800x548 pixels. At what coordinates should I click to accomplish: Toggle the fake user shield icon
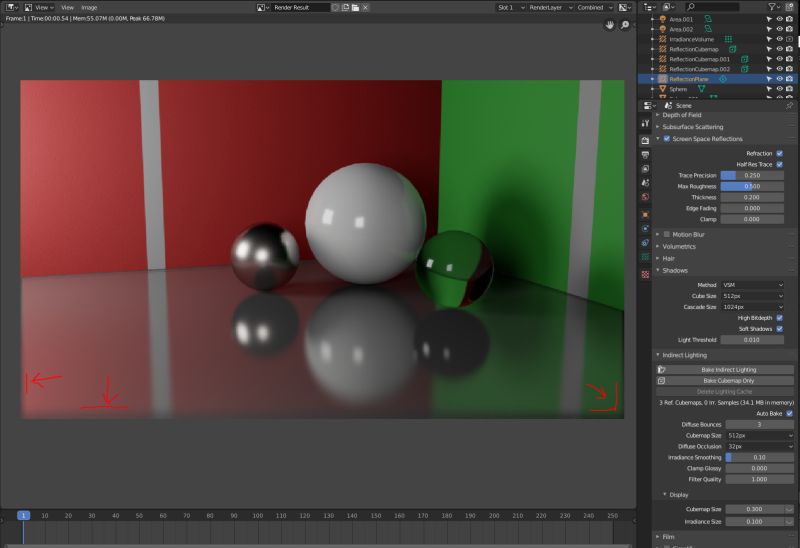335,7
